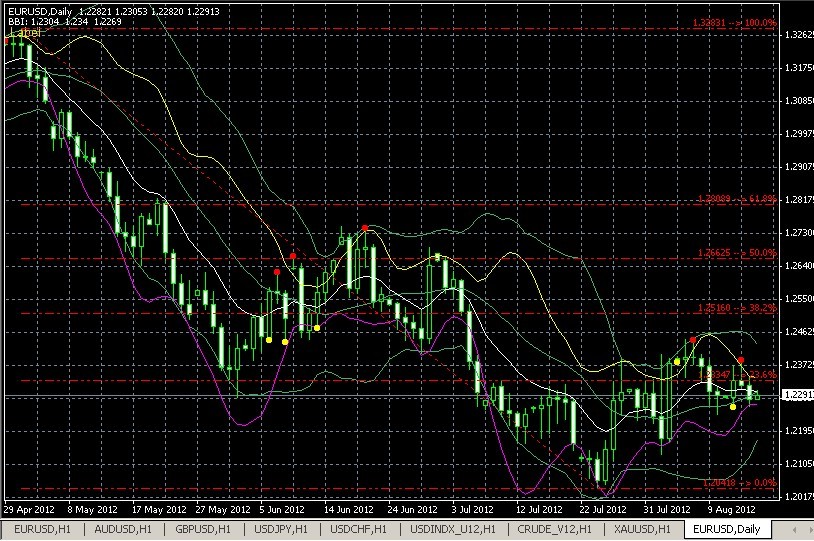Click the 27 May 2012 date label
The height and width of the screenshot is (541, 814).
tap(223, 510)
